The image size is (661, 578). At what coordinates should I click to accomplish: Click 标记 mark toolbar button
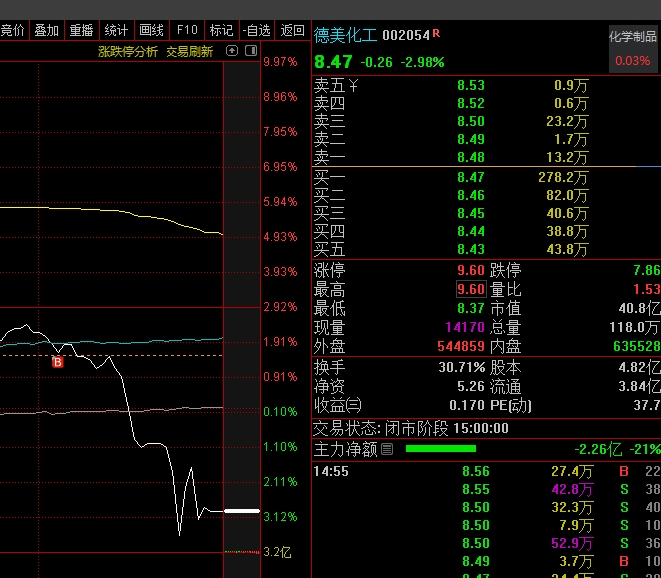click(x=221, y=30)
